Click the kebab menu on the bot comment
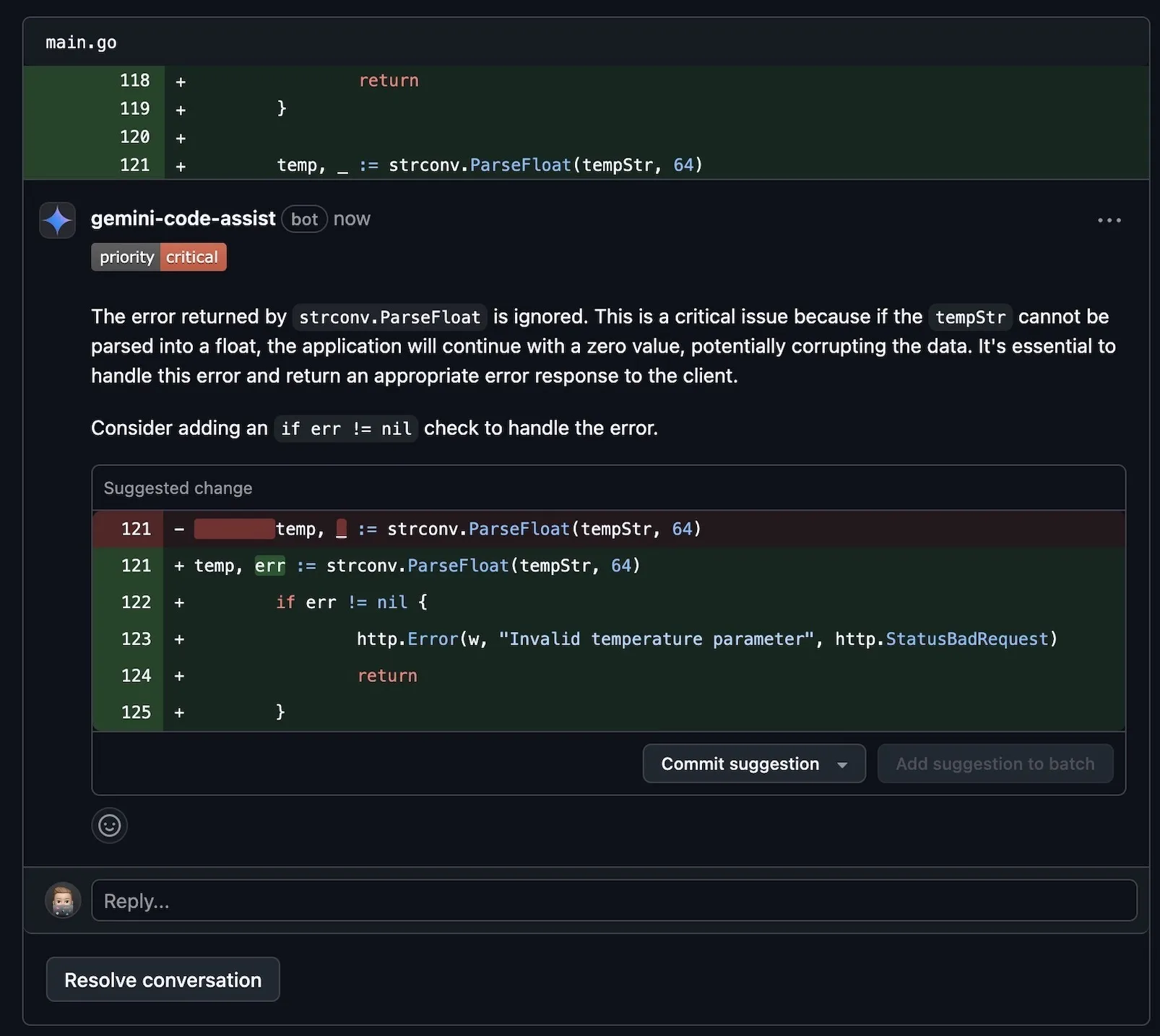The height and width of the screenshot is (1036, 1160). pos(1109,220)
